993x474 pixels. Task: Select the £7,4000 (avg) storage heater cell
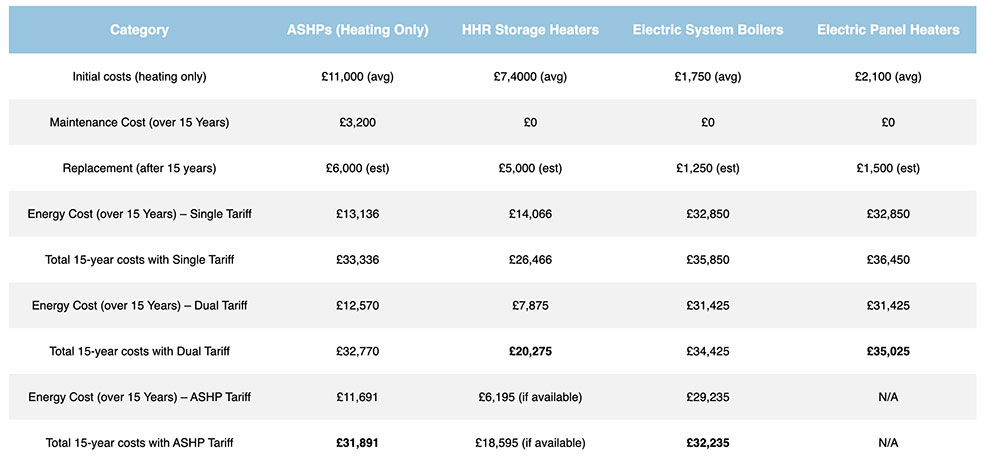point(531,76)
